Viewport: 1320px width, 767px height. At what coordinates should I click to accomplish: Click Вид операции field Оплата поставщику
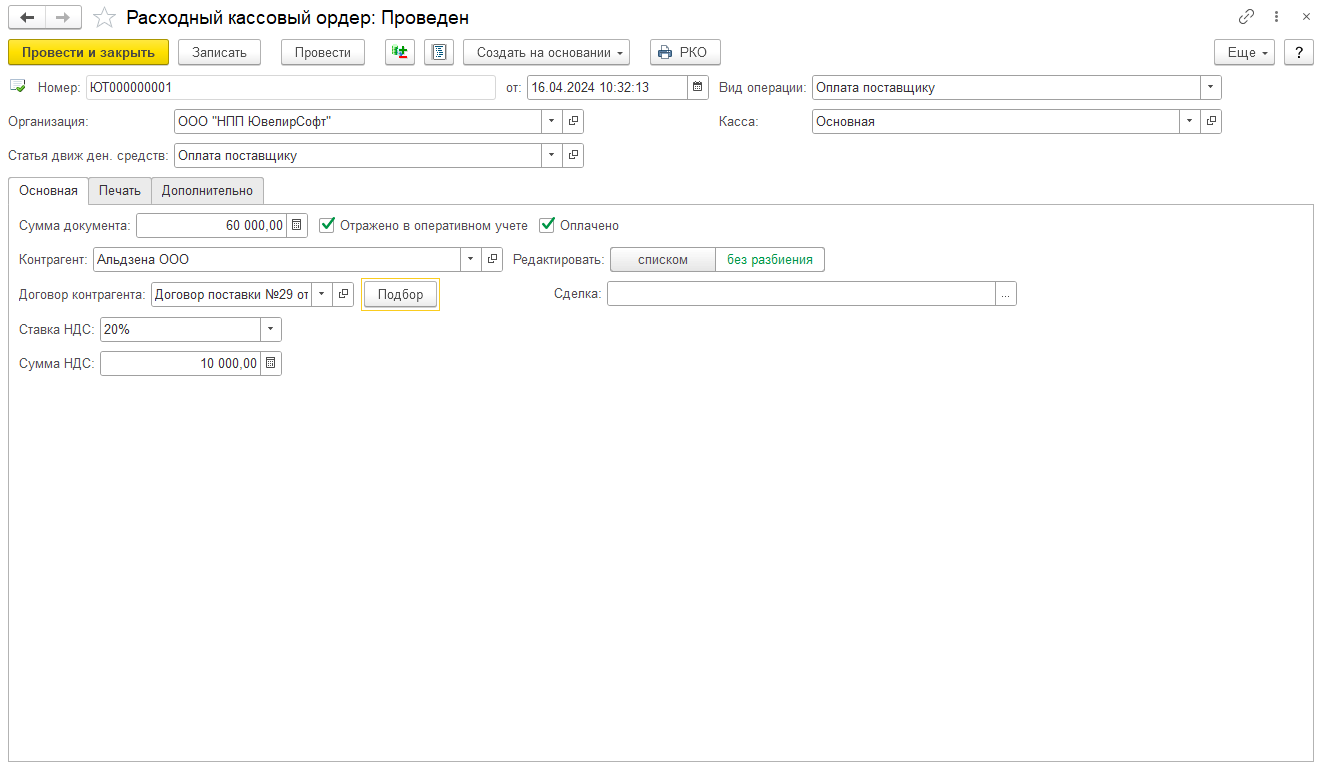[x=1007, y=87]
